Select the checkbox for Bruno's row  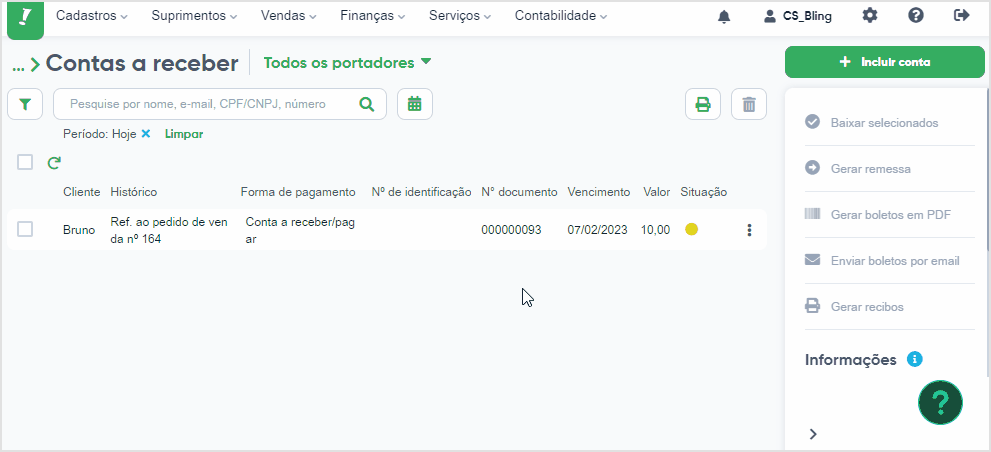point(25,229)
